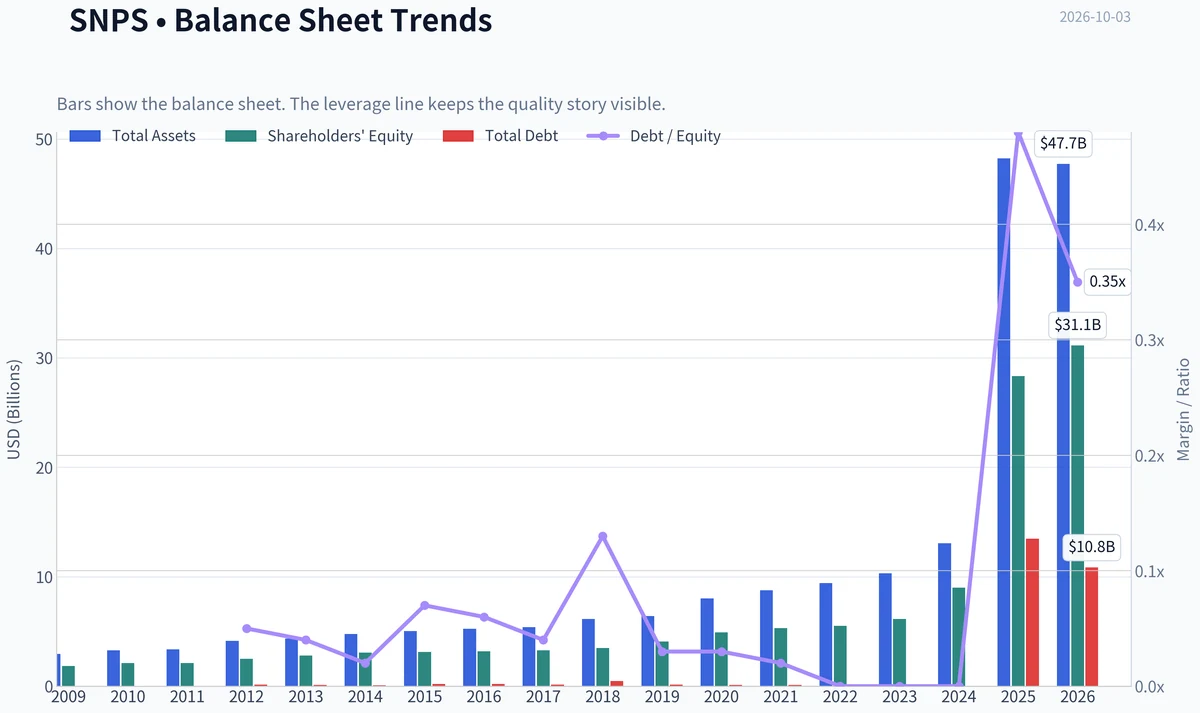
Task: Click the 0.1x tick on the ratio axis
Action: 1150,571
